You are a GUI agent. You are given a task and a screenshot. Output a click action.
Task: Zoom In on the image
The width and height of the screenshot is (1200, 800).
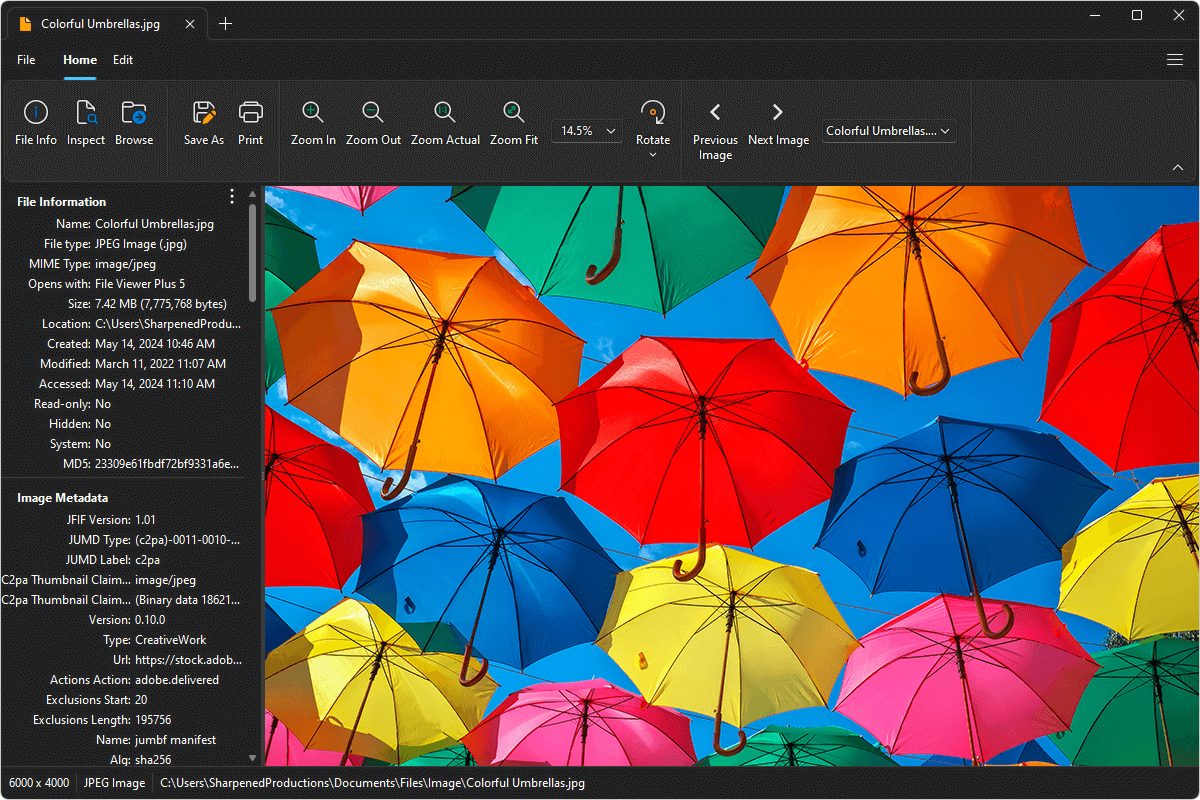(x=313, y=123)
